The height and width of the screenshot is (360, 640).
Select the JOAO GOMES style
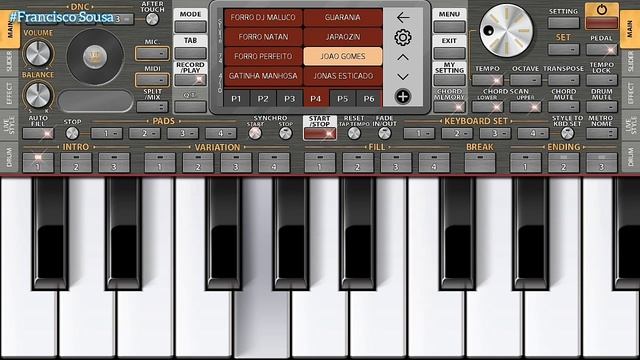(342, 56)
